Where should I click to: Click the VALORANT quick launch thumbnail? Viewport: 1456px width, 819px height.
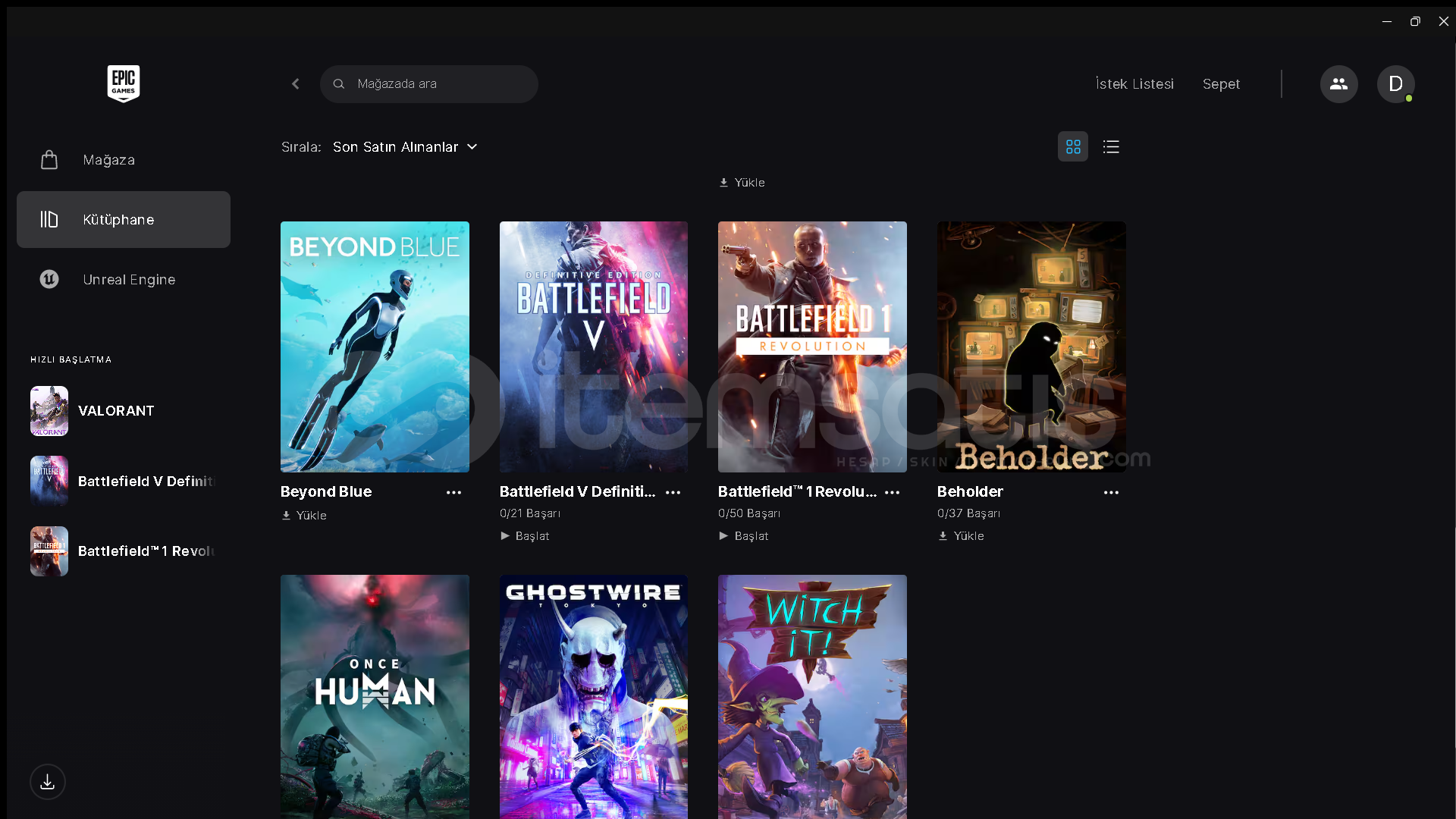49,411
